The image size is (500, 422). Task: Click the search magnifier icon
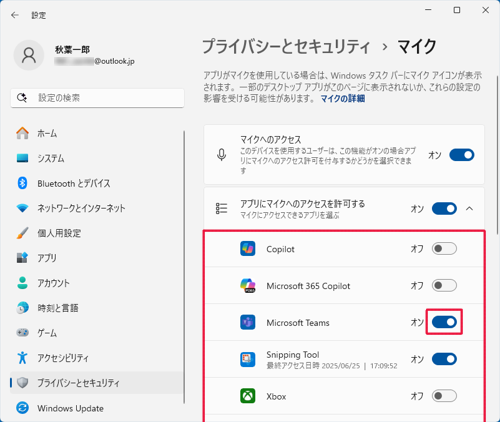tap(22, 98)
